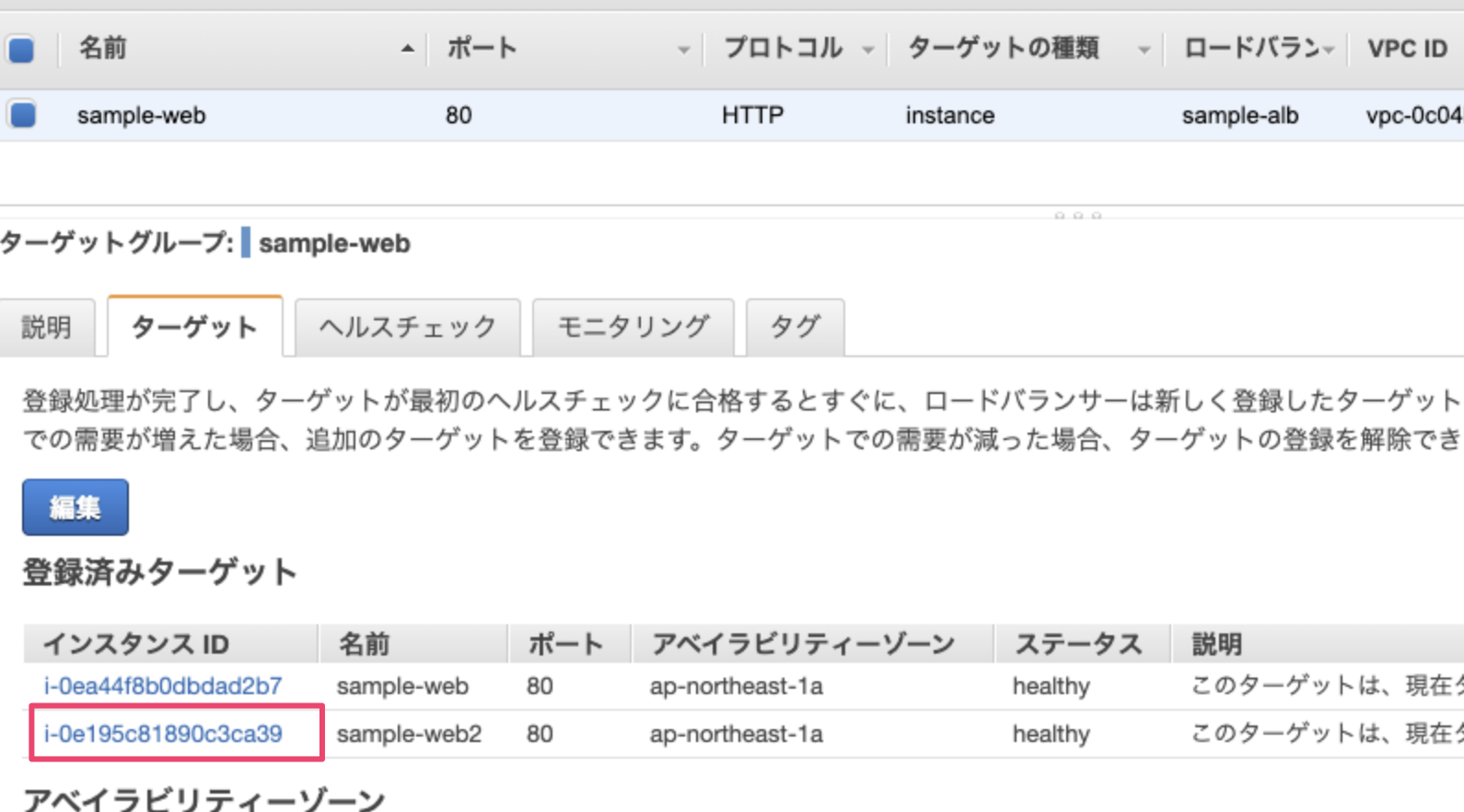Open the ポート column dropdown arrow
Image resolution: width=1464 pixels, height=812 pixels.
click(x=683, y=50)
